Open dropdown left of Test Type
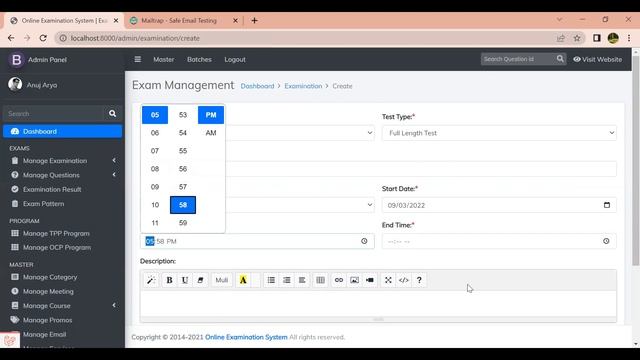Screen dimensions: 640x360 299,133
